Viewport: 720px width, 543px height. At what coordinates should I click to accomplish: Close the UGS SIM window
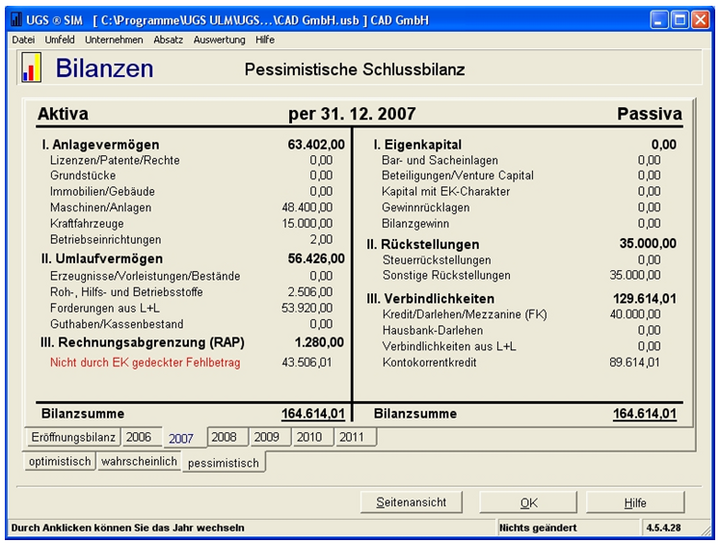tap(701, 20)
